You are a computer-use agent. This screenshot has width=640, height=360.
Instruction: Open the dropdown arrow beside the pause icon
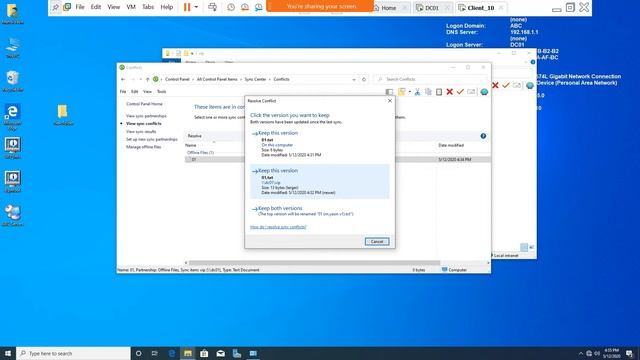196,7
